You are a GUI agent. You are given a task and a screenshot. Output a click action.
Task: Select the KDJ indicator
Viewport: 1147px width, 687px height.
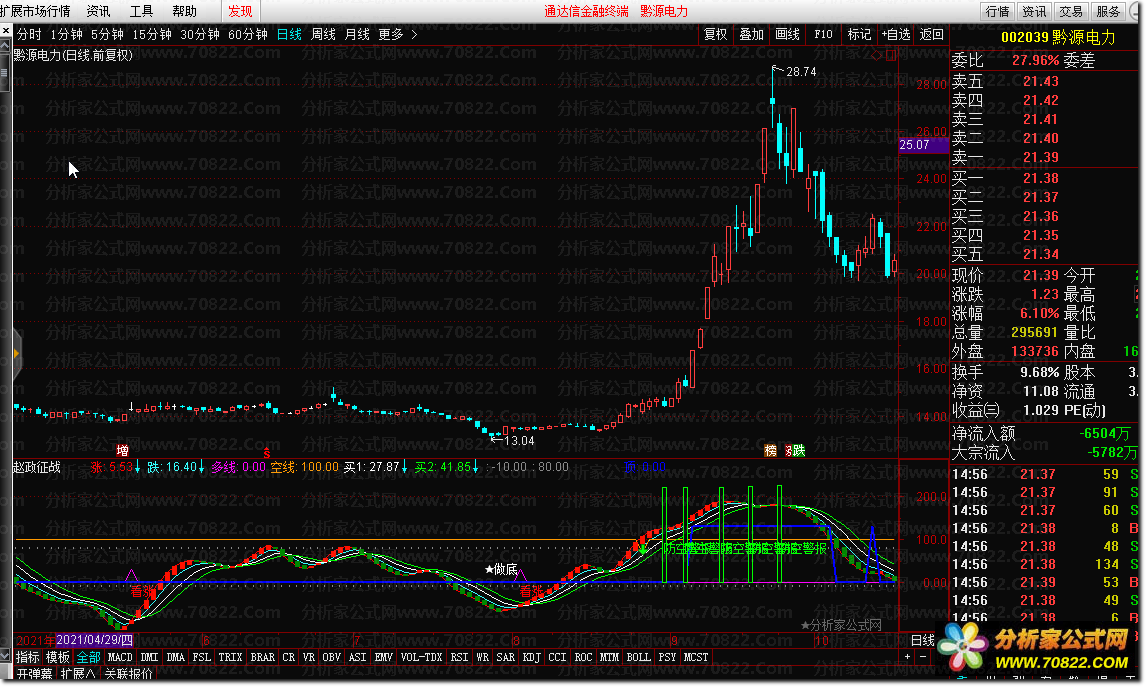pyautogui.click(x=532, y=657)
